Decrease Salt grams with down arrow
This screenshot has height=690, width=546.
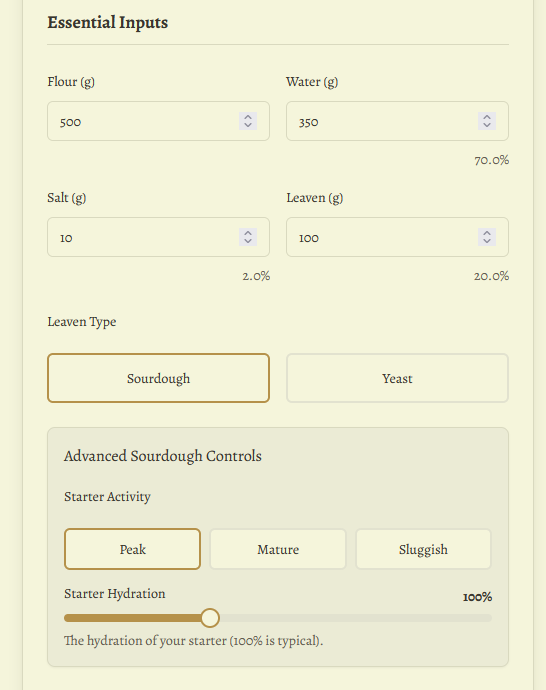248,241
